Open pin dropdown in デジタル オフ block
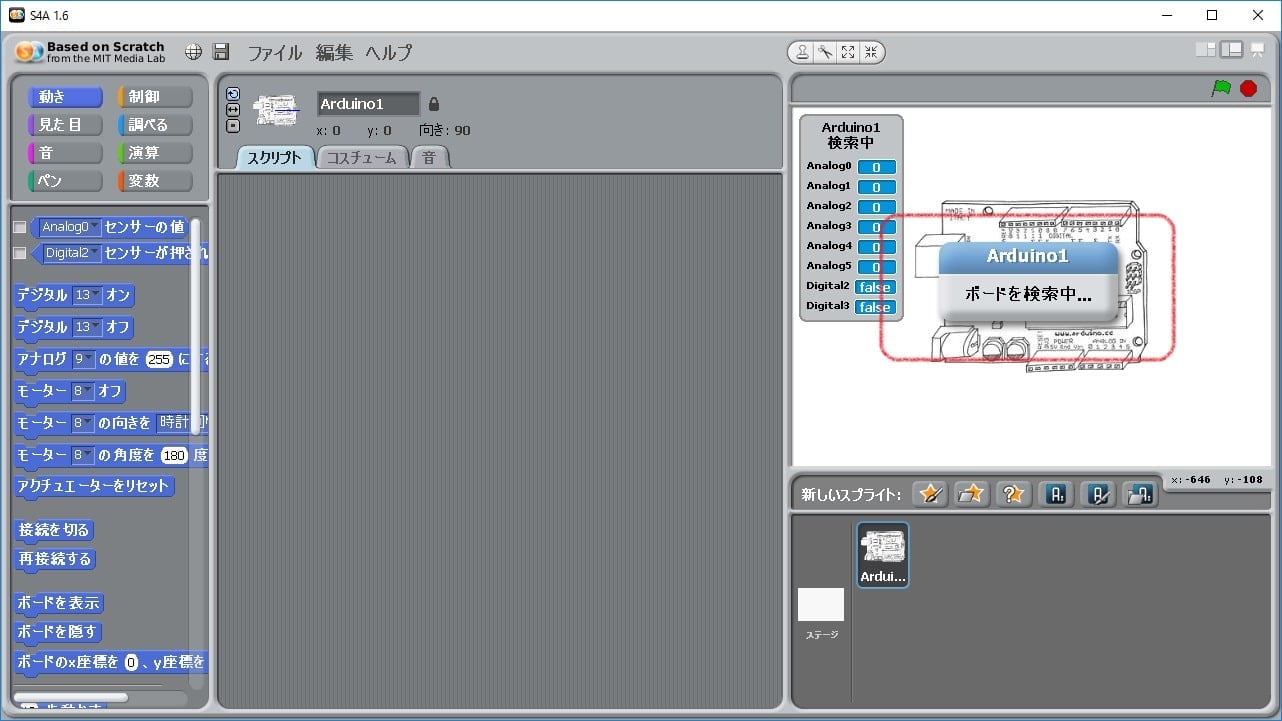The image size is (1282, 721). tap(88, 327)
